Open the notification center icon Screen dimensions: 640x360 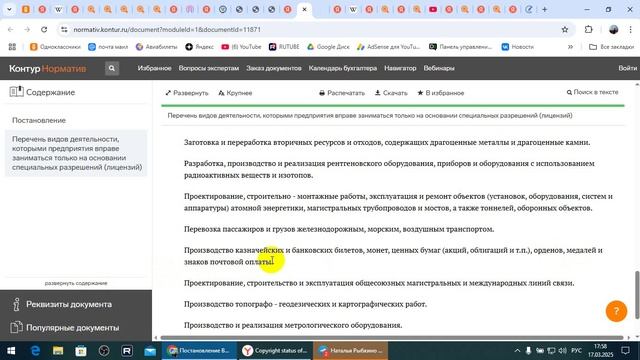[625, 351]
